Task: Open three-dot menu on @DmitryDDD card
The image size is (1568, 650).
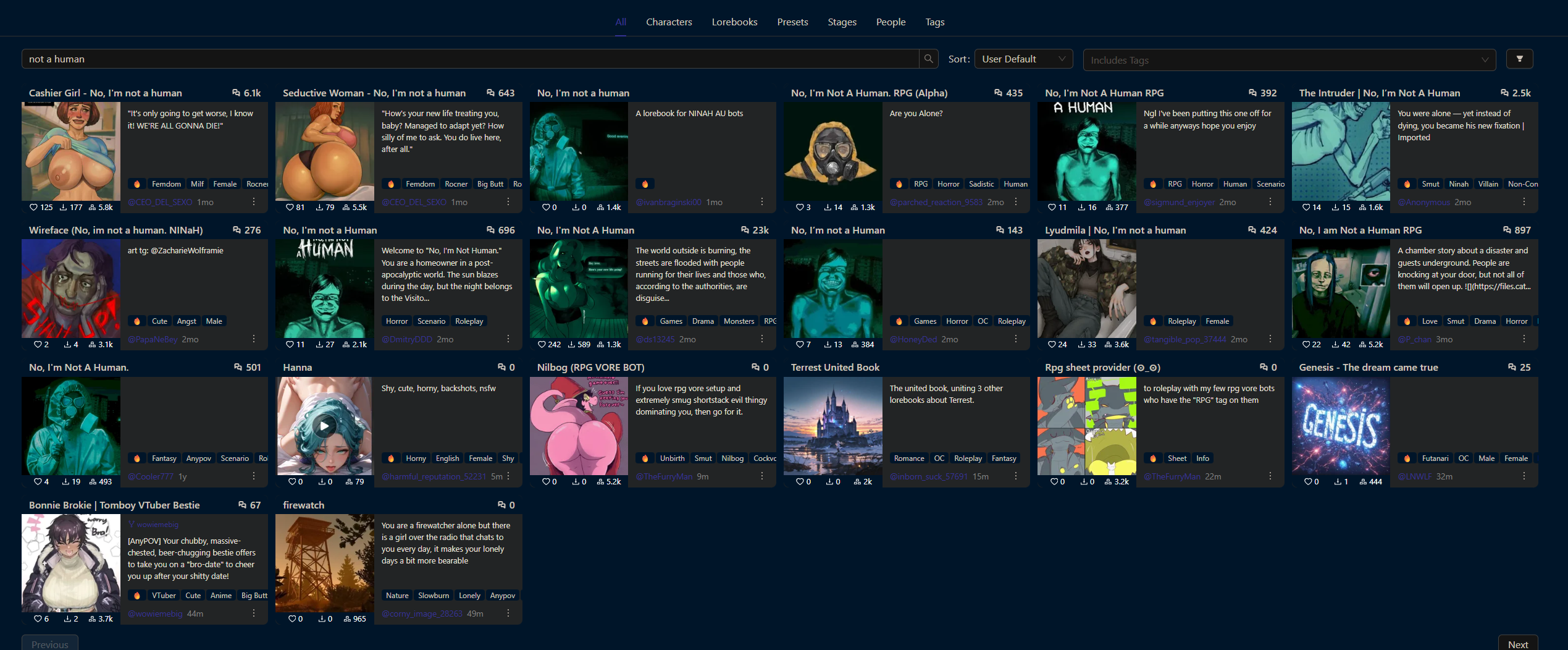Action: (x=508, y=339)
